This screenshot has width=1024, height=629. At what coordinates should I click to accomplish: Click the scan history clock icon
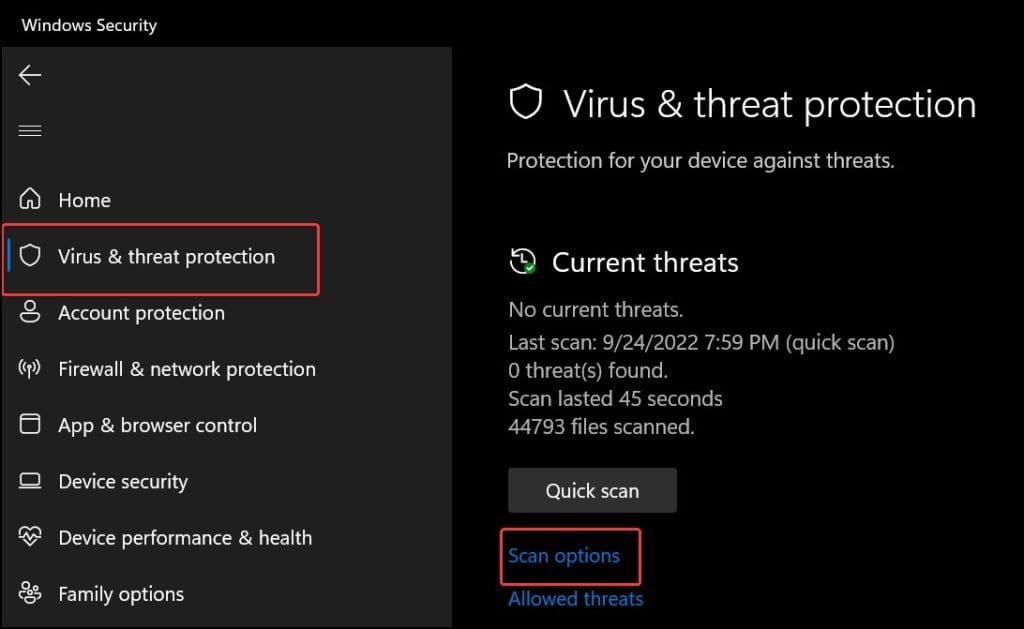point(521,262)
